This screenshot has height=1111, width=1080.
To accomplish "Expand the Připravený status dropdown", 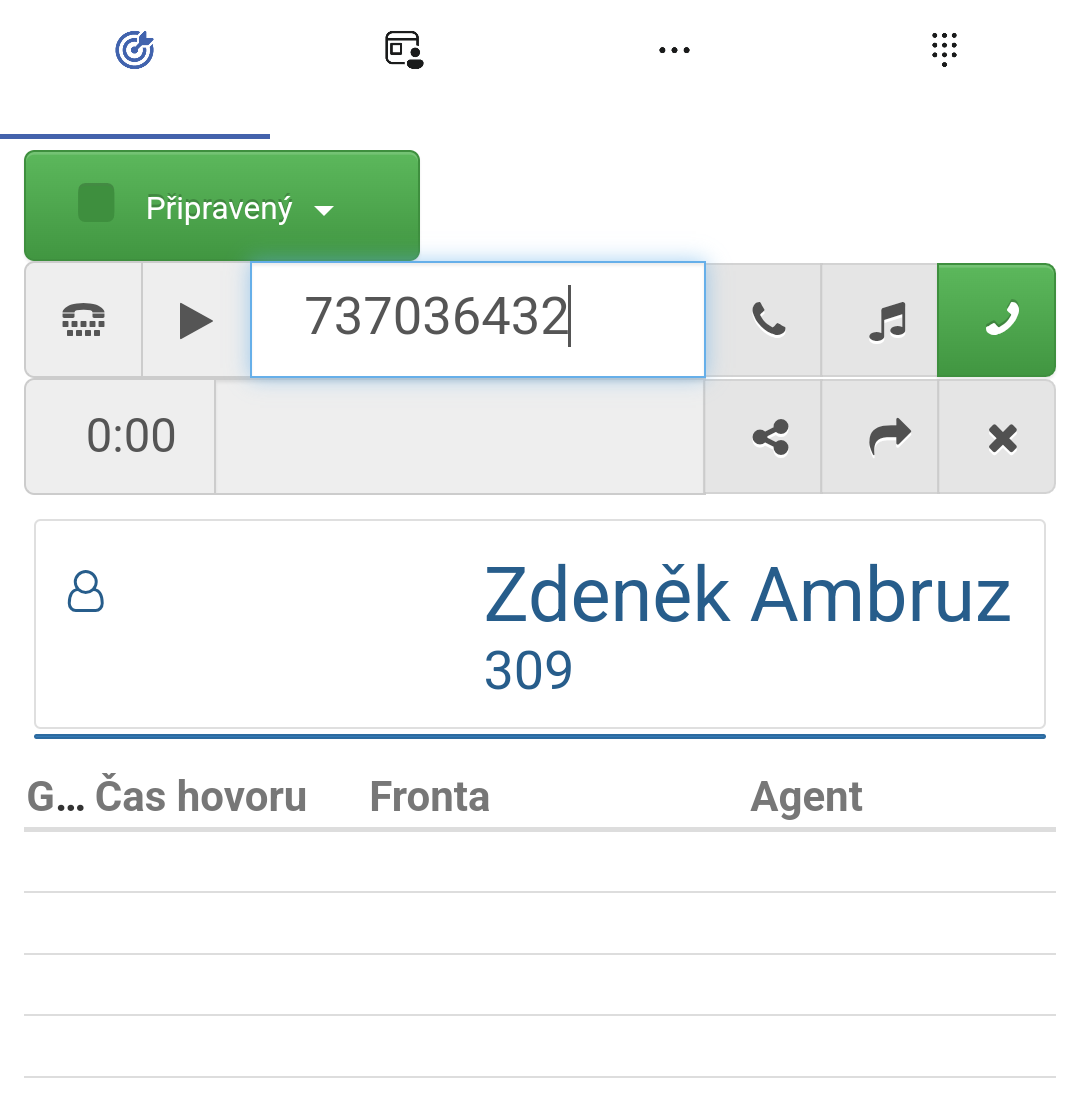I will point(222,206).
